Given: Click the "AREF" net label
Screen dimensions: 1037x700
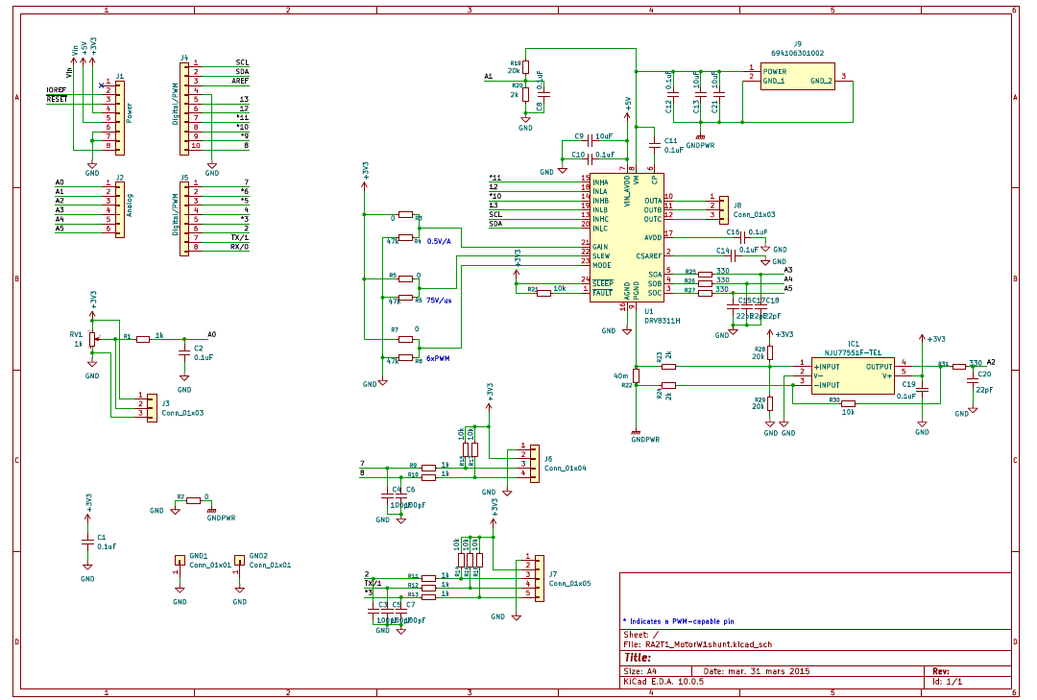Looking at the screenshot, I should tap(240, 81).
